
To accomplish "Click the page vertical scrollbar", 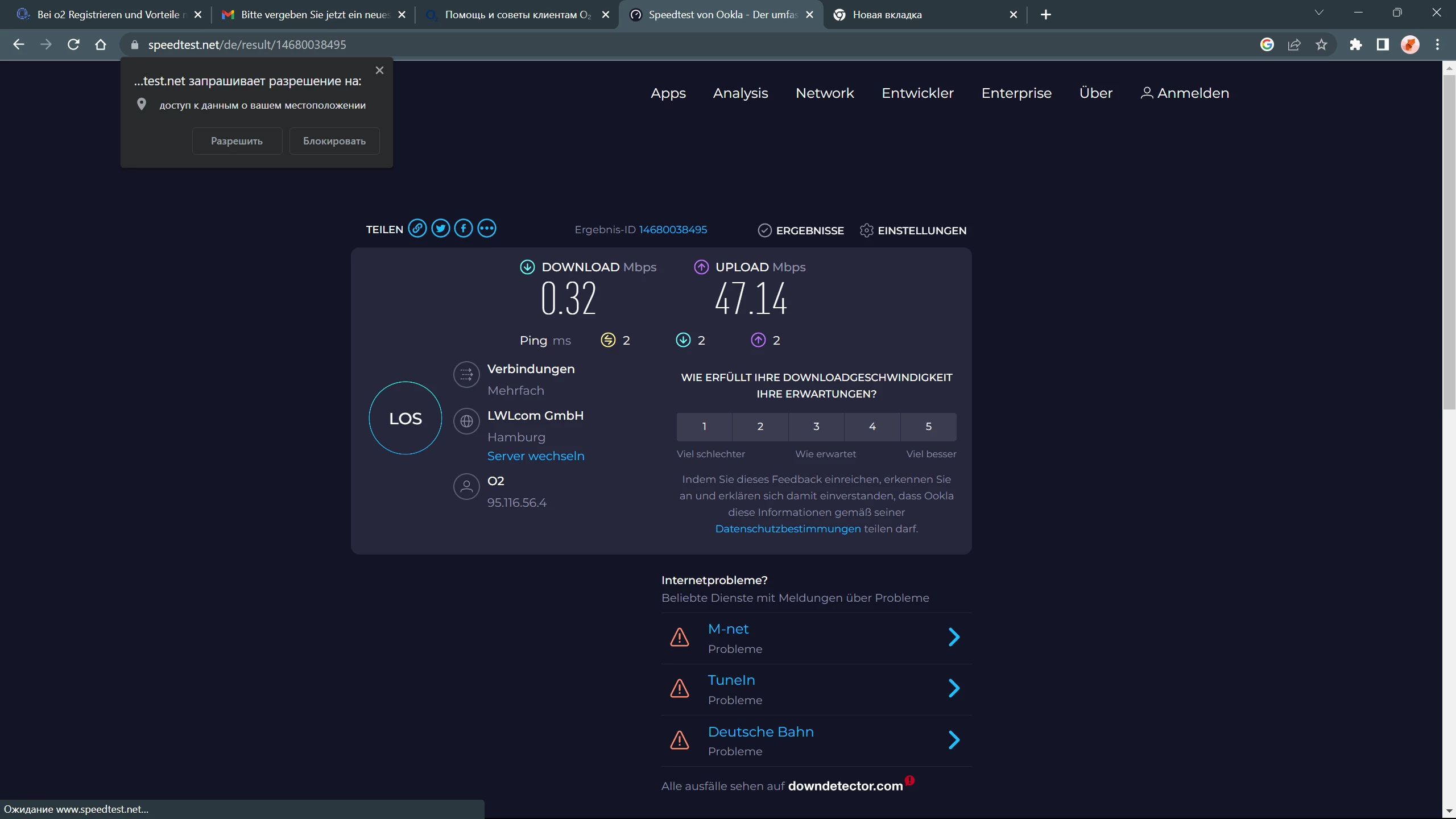I will 1449,239.
